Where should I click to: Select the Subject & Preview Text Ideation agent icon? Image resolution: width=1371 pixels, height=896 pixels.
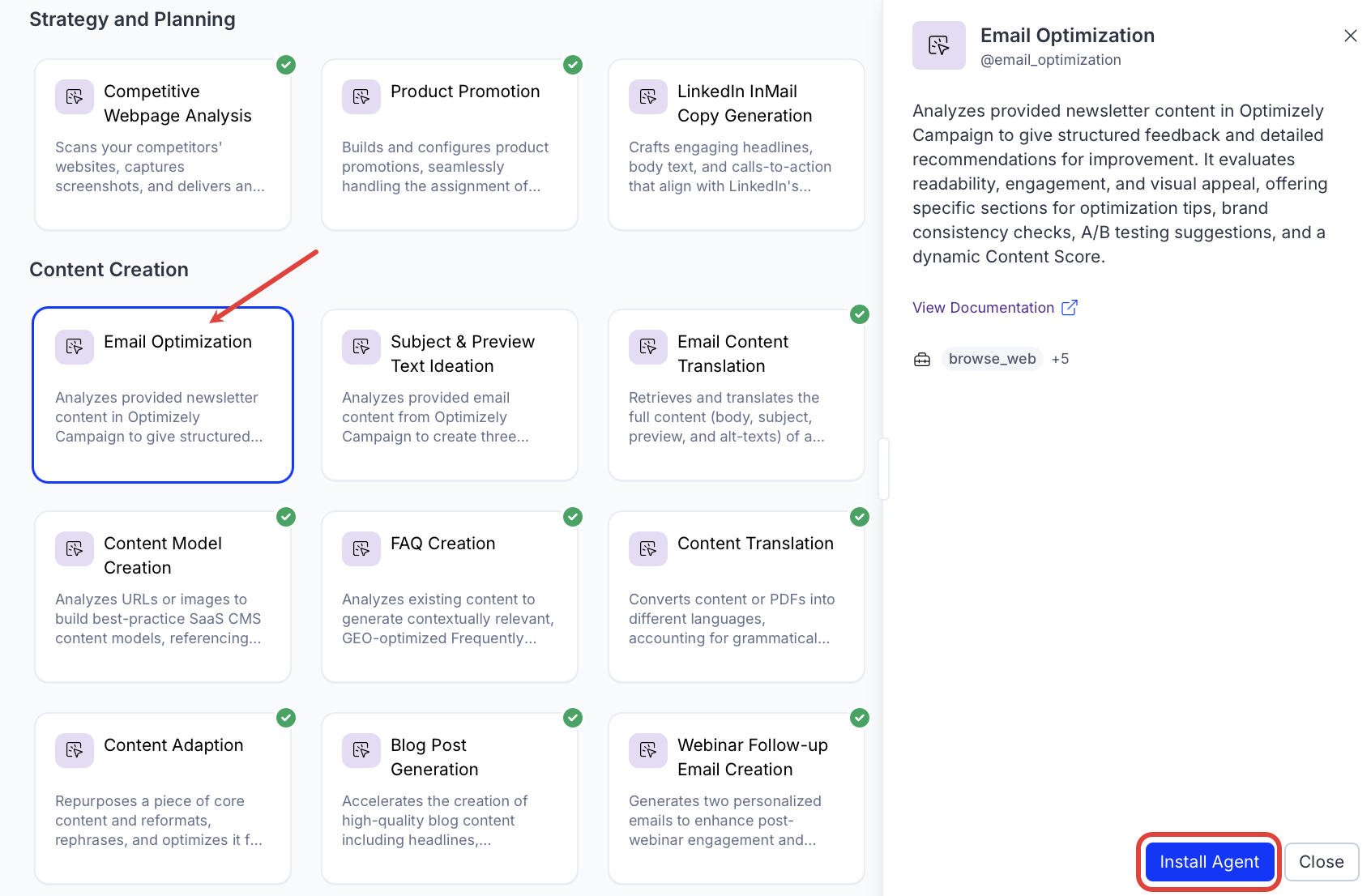tap(361, 347)
